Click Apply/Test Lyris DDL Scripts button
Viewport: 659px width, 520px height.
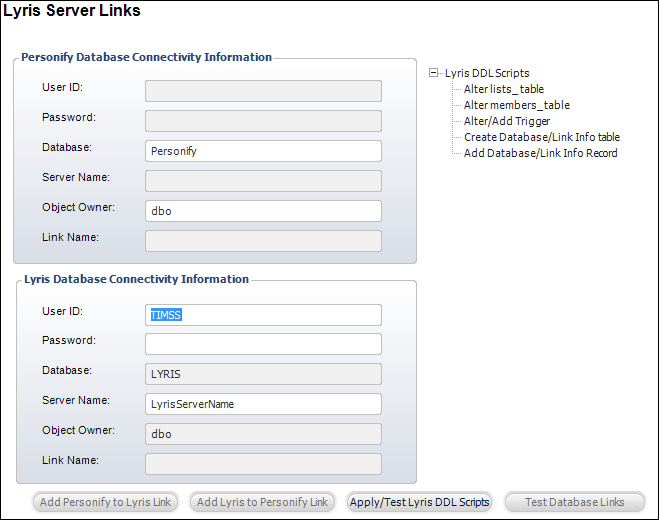[x=419, y=502]
